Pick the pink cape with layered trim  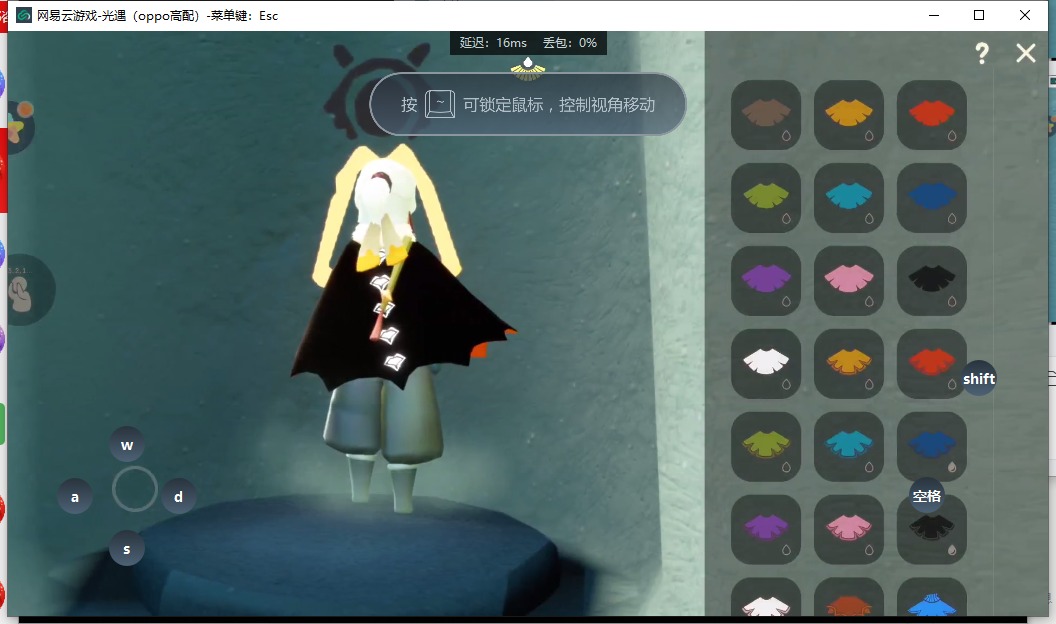849,529
